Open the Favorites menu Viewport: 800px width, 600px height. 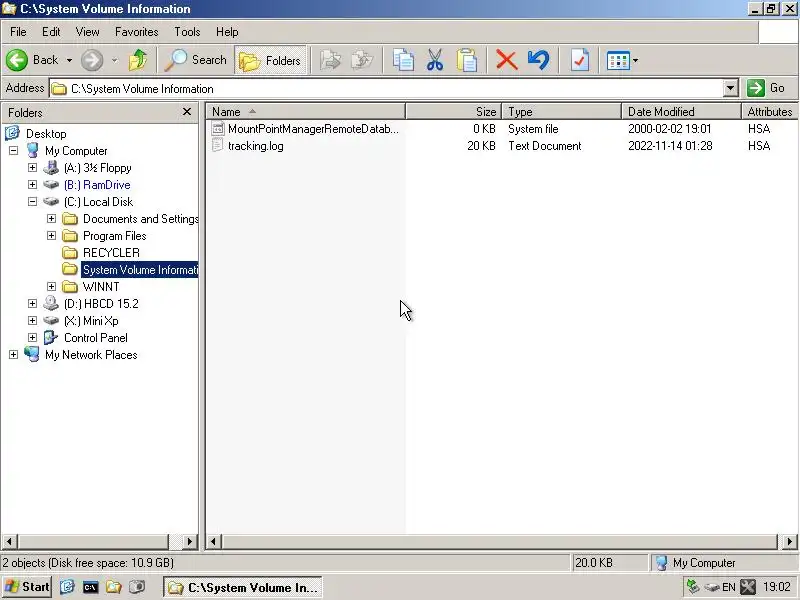pos(136,32)
